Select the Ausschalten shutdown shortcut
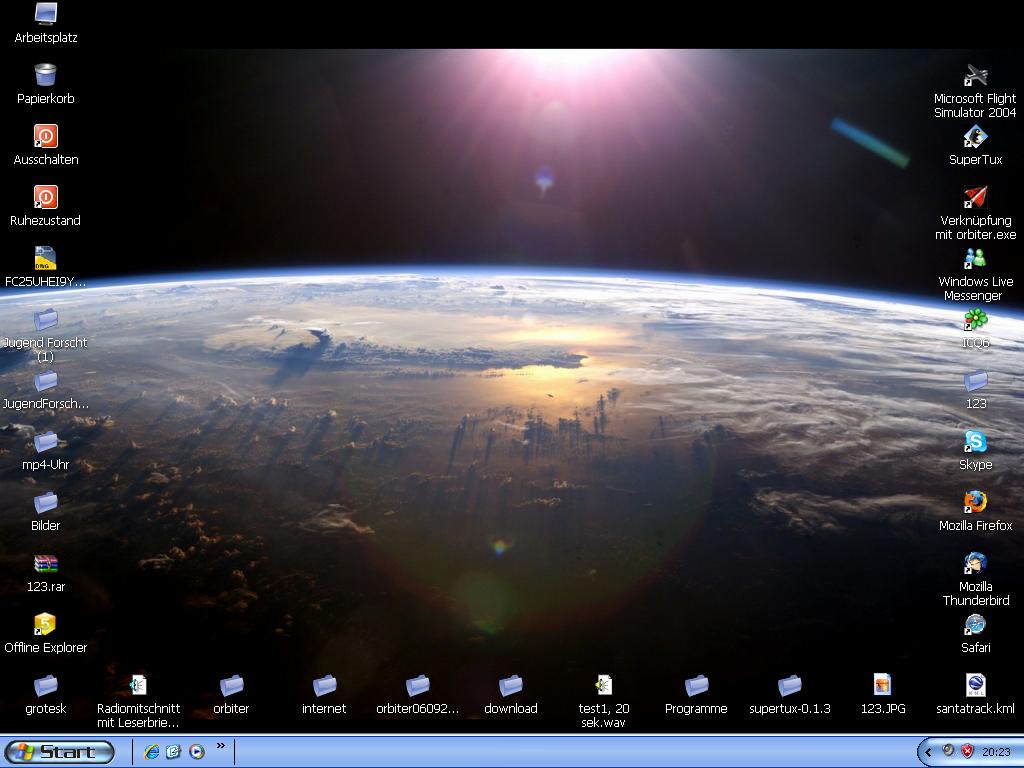1024x768 pixels. 45,137
